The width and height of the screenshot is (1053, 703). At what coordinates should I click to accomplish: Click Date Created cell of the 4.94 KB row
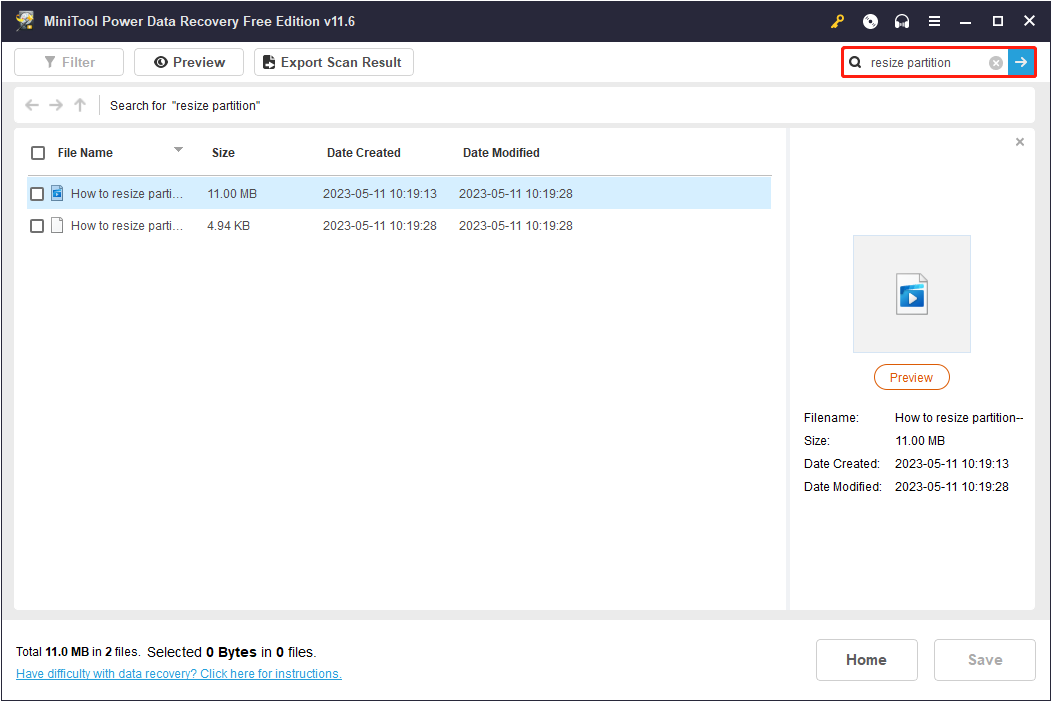tap(379, 226)
